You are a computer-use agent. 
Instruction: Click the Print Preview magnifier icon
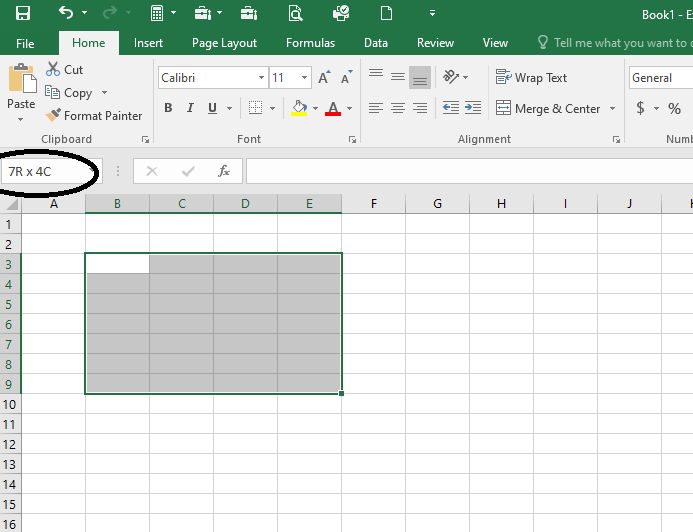(x=295, y=13)
